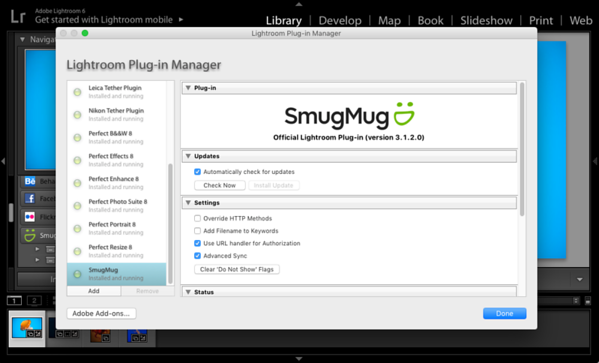Click Check Now button
The width and height of the screenshot is (599, 363).
coord(220,185)
